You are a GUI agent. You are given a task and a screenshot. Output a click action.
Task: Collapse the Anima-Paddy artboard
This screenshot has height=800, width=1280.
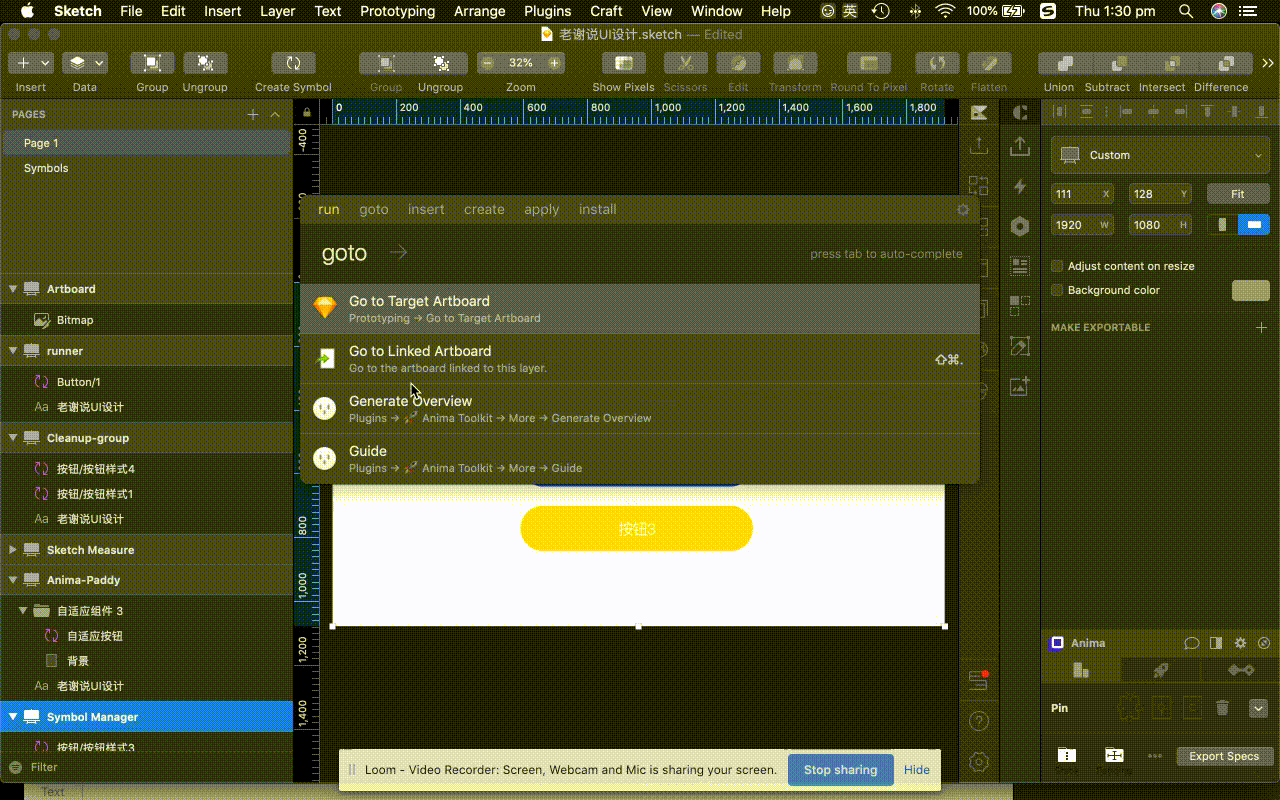pos(13,580)
